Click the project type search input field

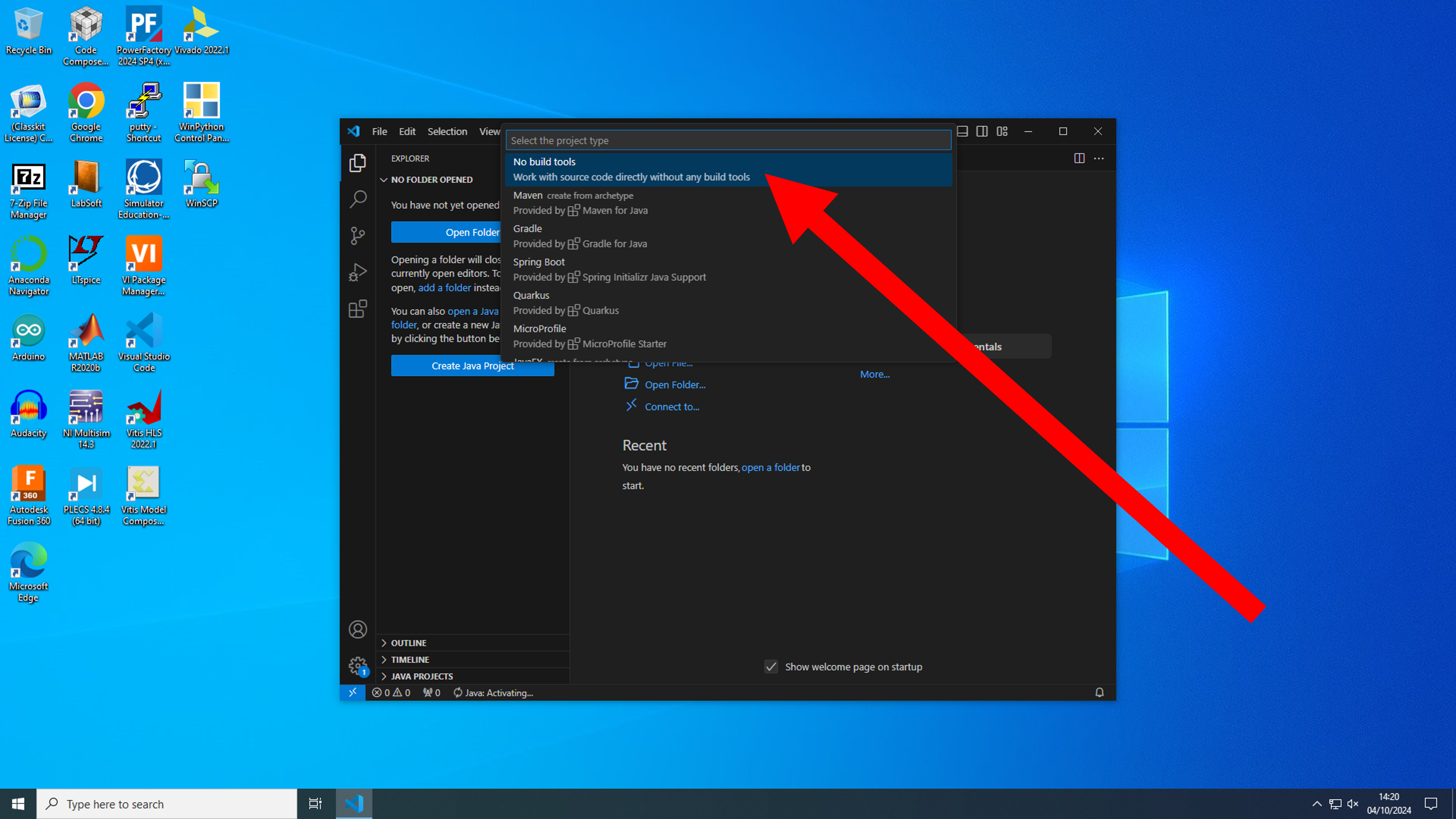(728, 140)
